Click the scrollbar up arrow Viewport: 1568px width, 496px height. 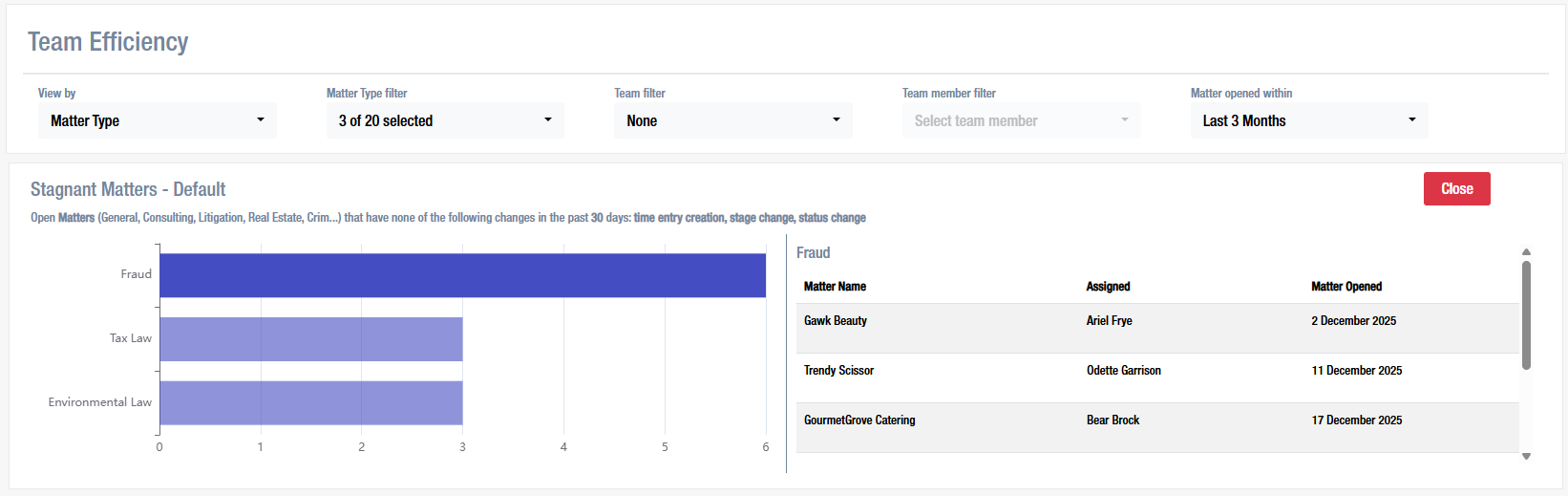(1526, 252)
